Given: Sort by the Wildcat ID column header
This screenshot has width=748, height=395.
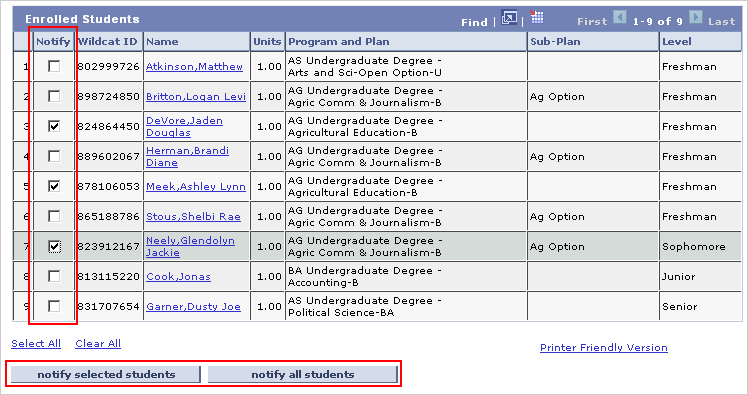Looking at the screenshot, I should (x=107, y=42).
